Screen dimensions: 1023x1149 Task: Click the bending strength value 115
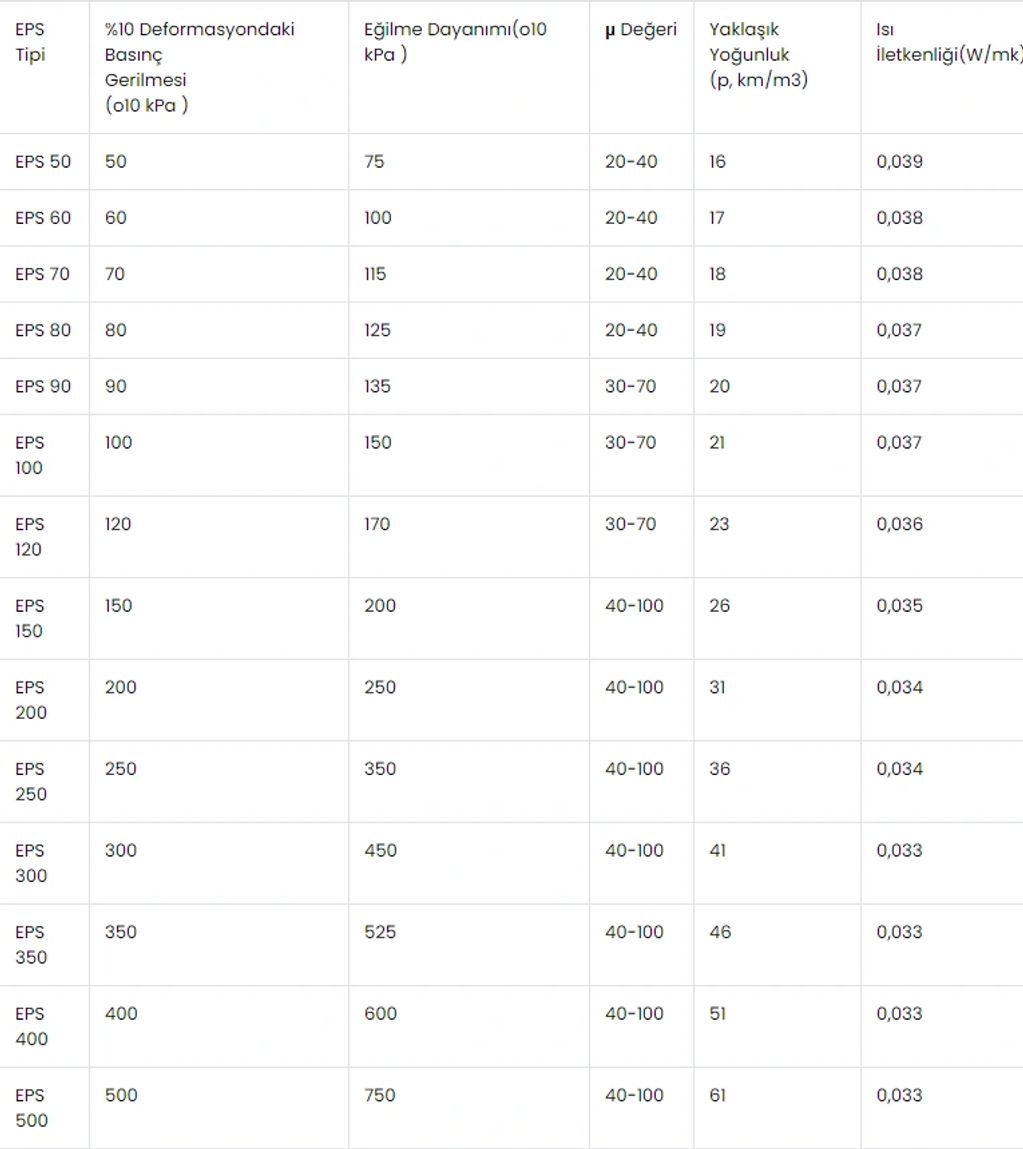[375, 274]
